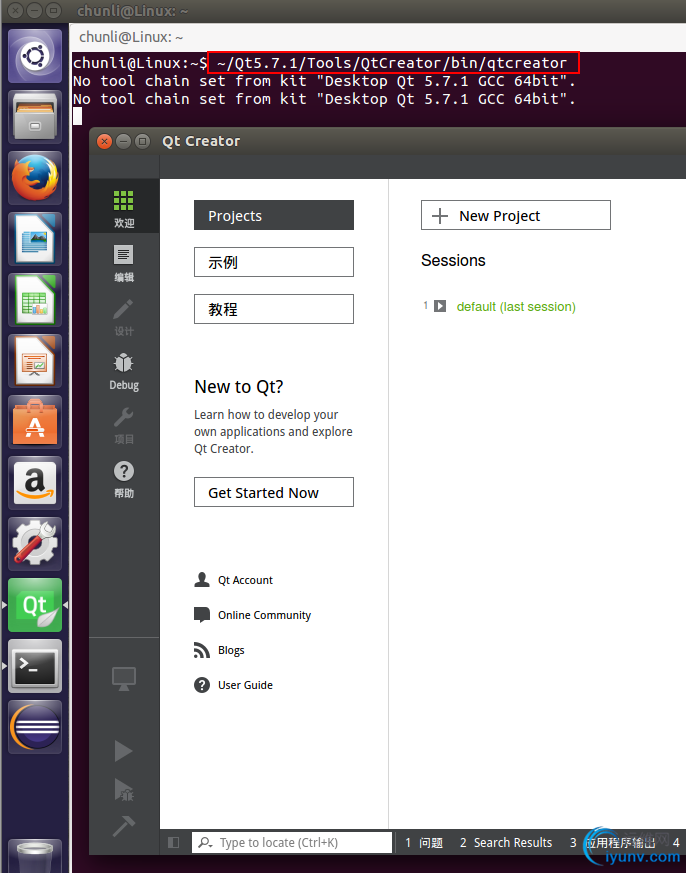686x873 pixels.
Task: Open the 问题 (Issues) output pane
Action: click(x=424, y=842)
